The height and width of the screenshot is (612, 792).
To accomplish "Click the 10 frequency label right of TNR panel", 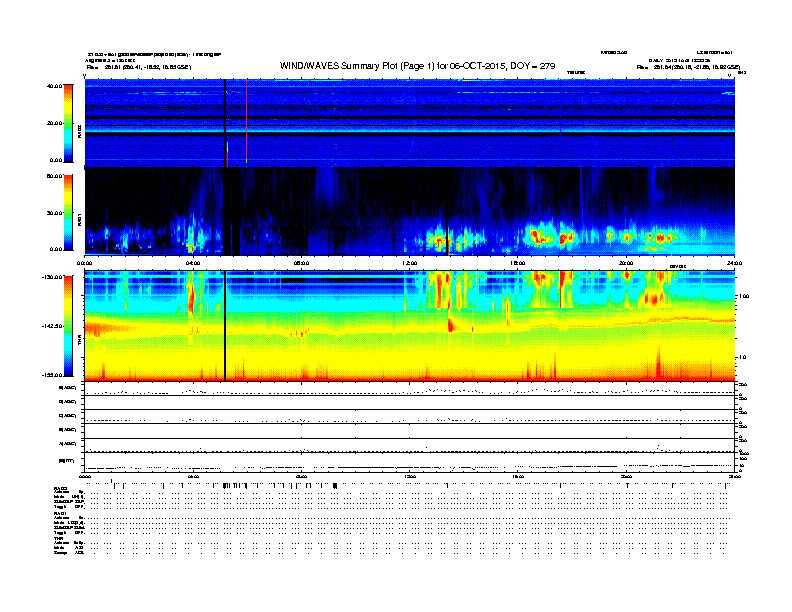I will point(742,358).
